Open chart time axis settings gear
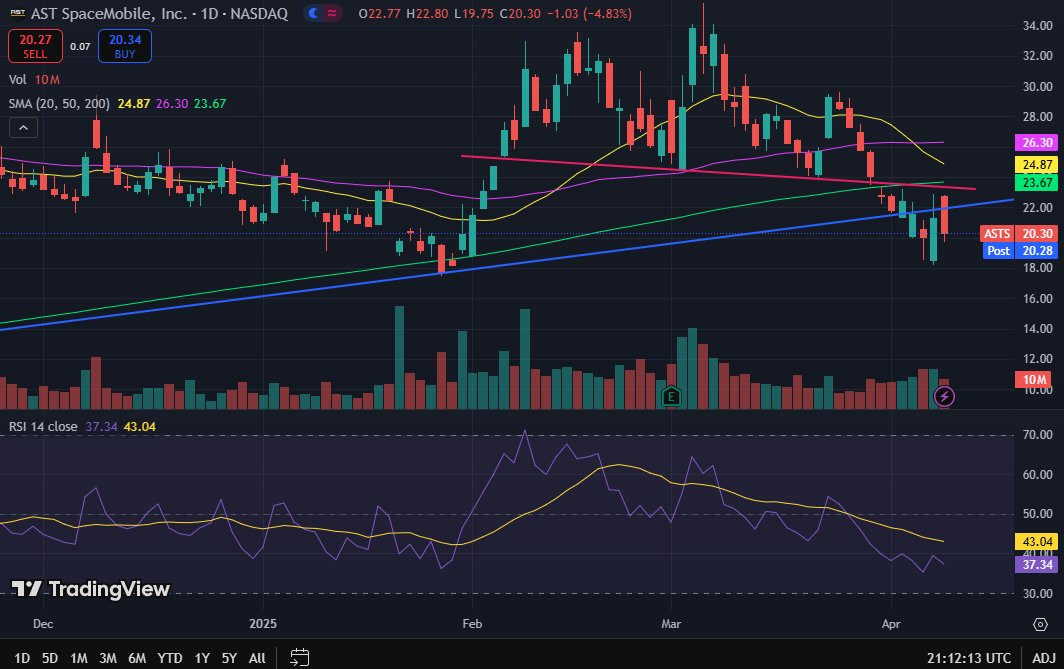 pos(1040,624)
